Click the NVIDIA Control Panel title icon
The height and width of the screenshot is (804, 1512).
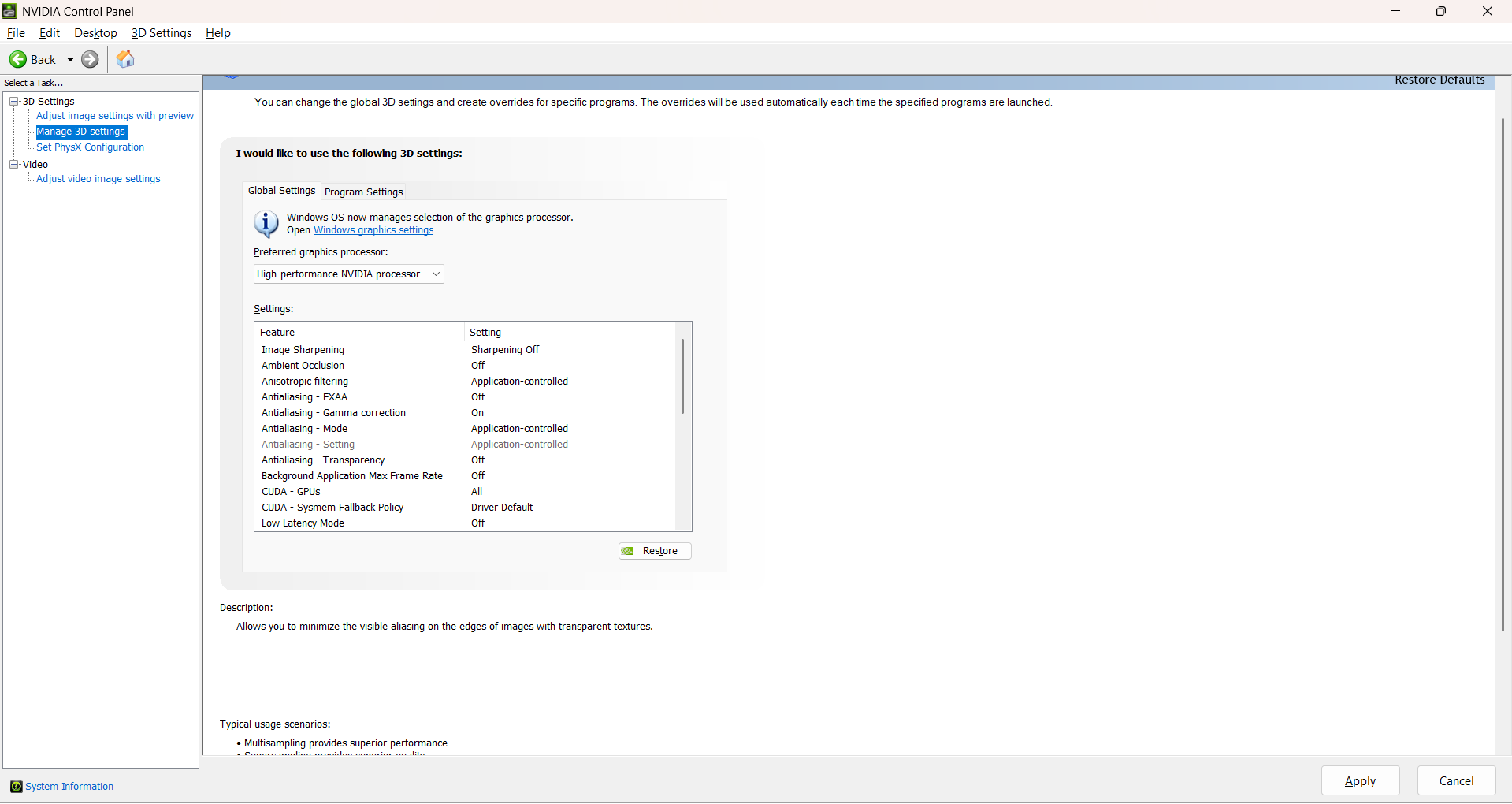[x=9, y=11]
